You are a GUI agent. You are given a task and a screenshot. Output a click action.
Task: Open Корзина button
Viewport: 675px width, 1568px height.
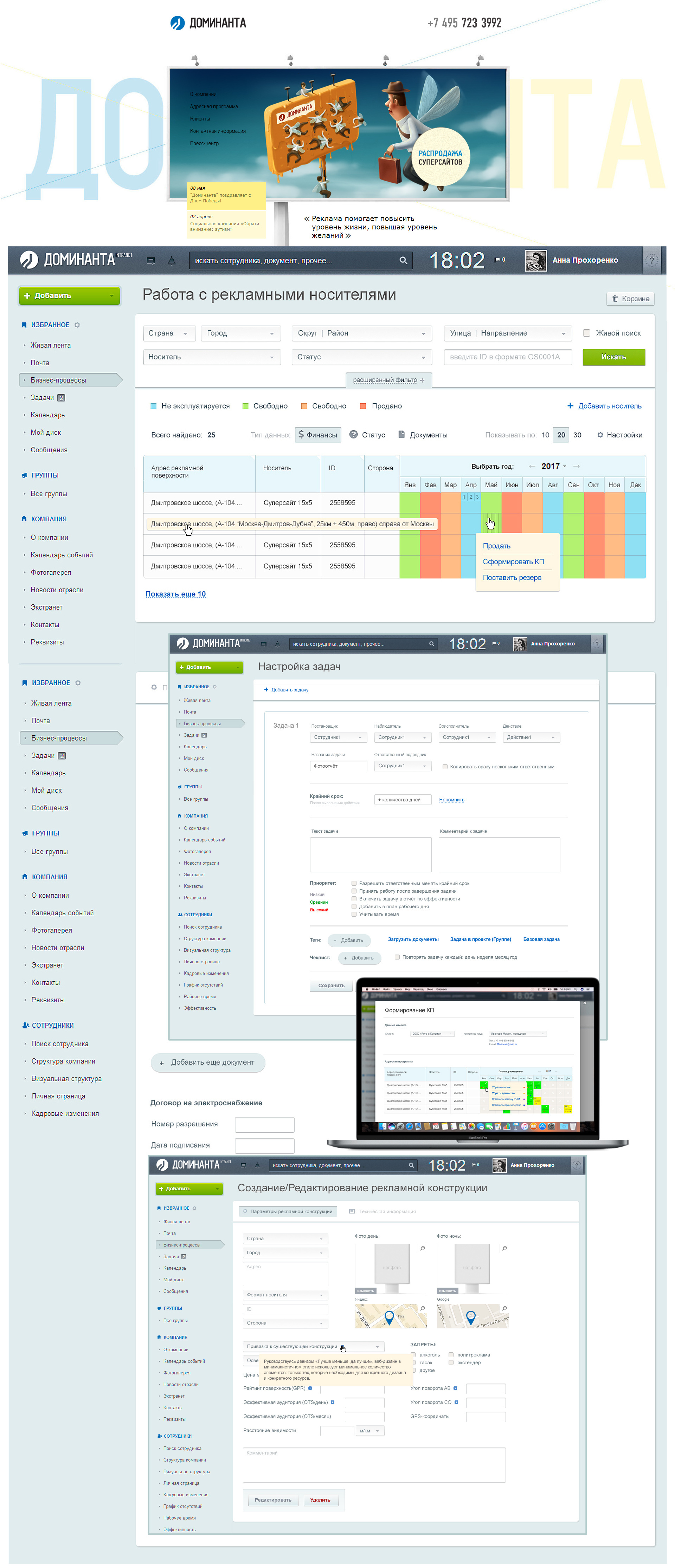pos(630,299)
